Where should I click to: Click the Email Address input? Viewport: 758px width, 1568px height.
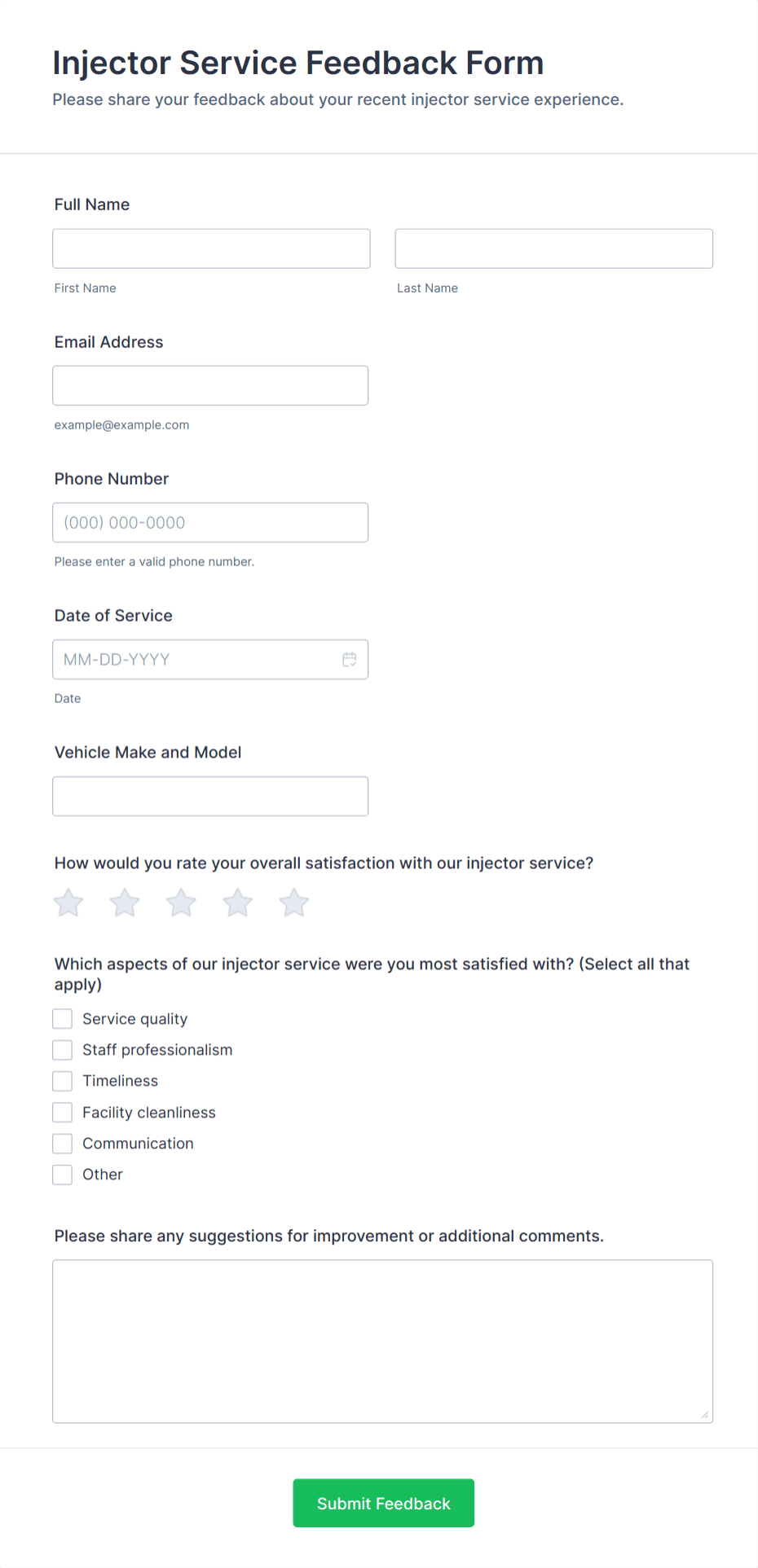(x=210, y=385)
